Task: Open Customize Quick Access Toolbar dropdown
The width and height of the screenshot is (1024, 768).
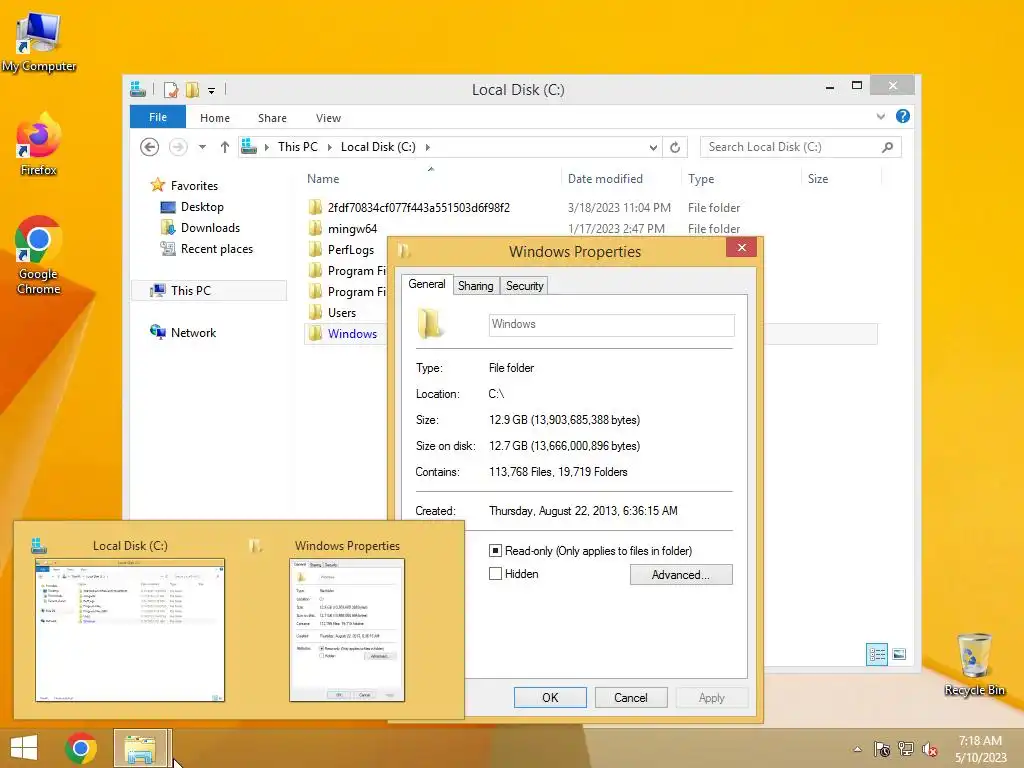Action: (x=212, y=91)
